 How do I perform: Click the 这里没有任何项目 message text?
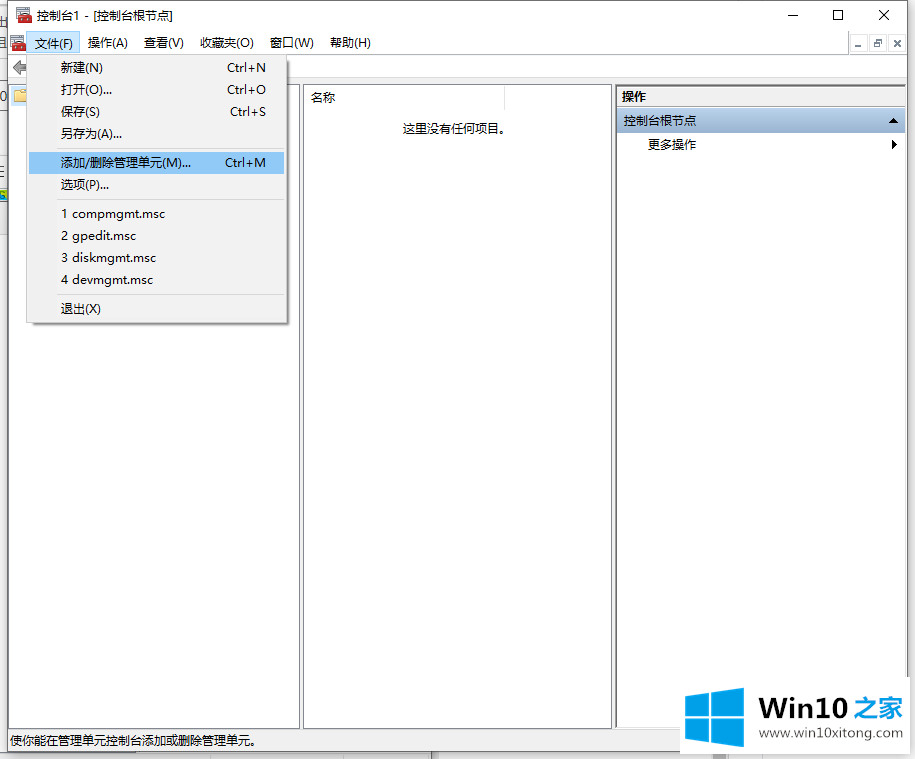[x=453, y=129]
